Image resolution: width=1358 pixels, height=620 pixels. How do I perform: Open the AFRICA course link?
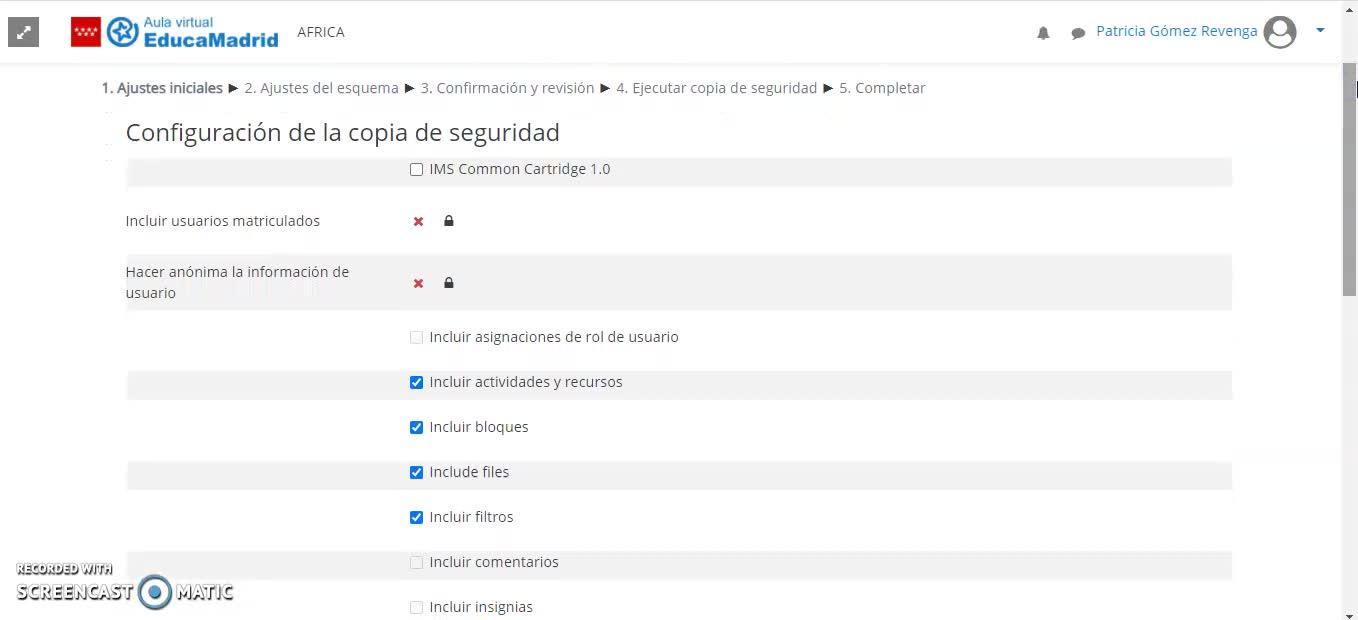coord(321,32)
